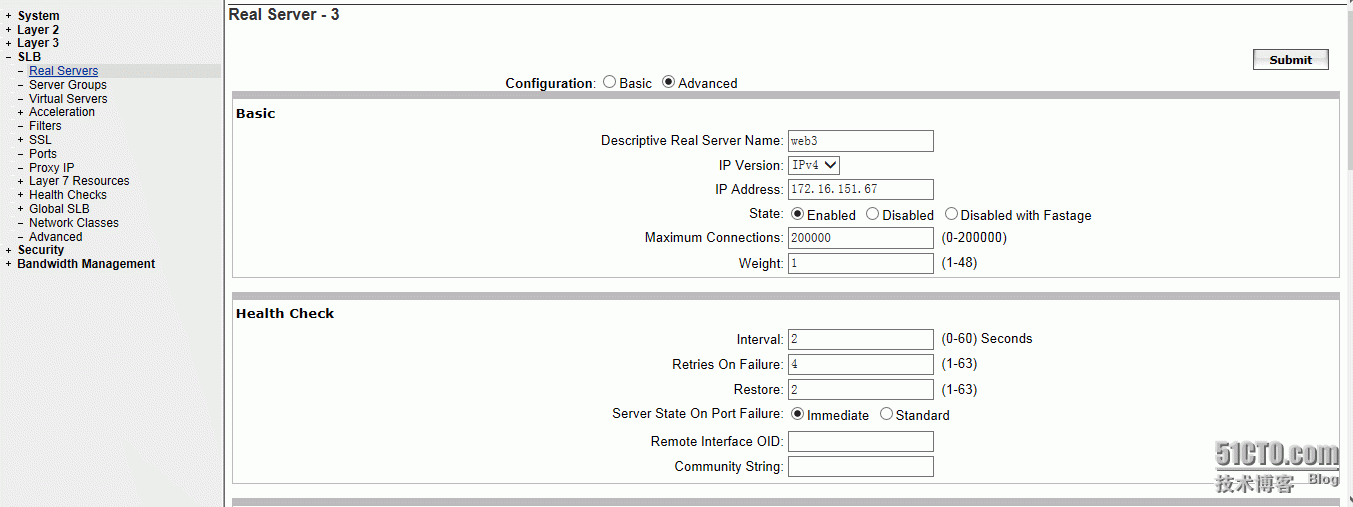Open the Real Servers link
This screenshot has height=507, width=1353.
click(64, 71)
